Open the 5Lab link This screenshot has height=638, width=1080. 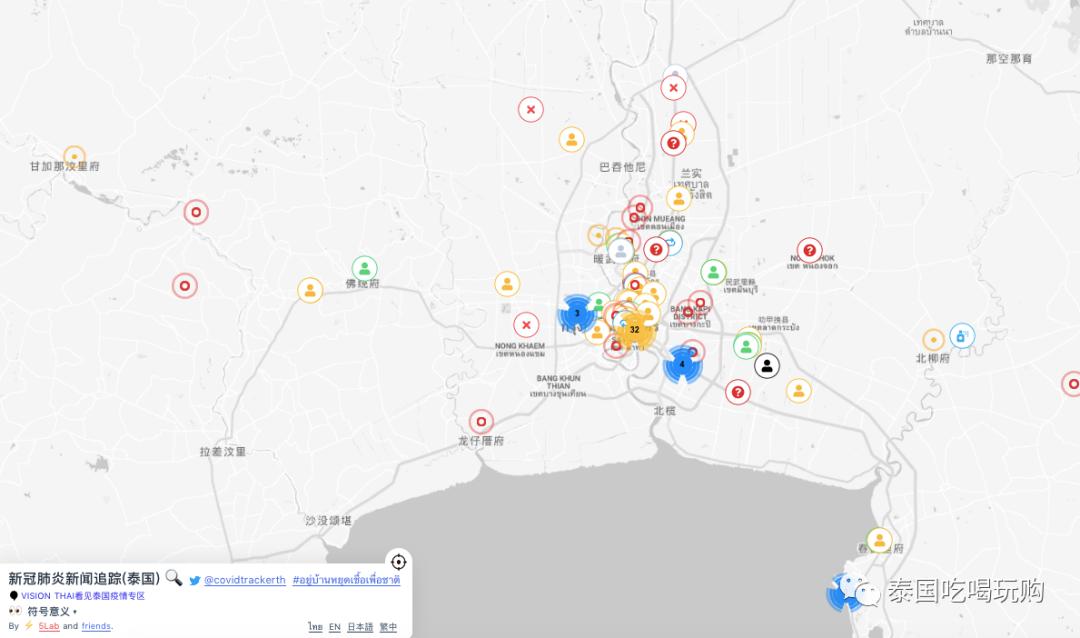point(49,626)
